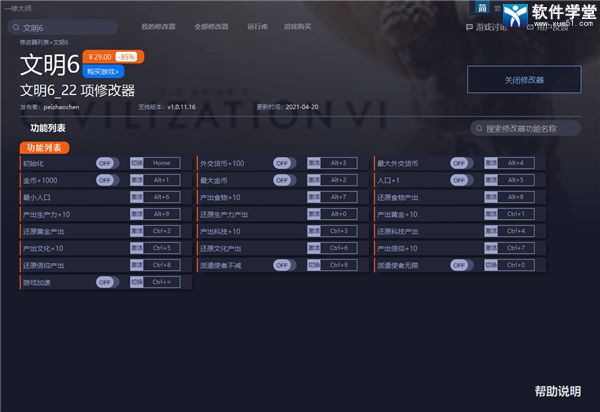Enable the 金币+1000 switch
This screenshot has height=412, width=600.
[107, 180]
